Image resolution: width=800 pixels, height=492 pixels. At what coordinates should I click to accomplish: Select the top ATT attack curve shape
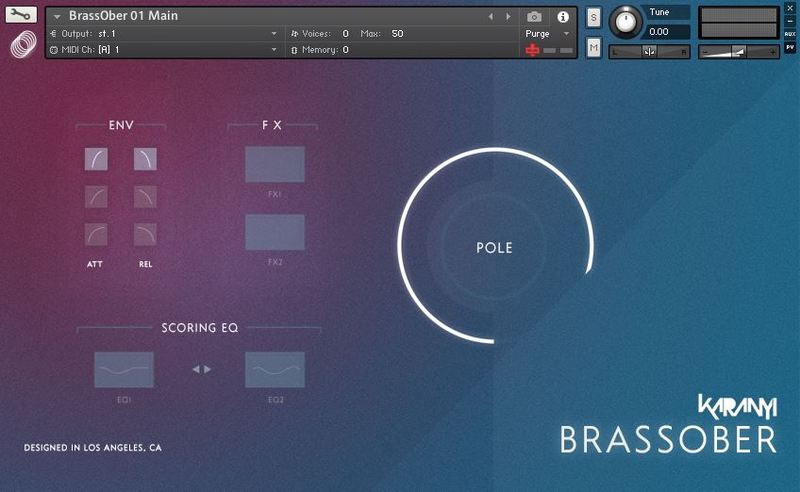pos(96,159)
